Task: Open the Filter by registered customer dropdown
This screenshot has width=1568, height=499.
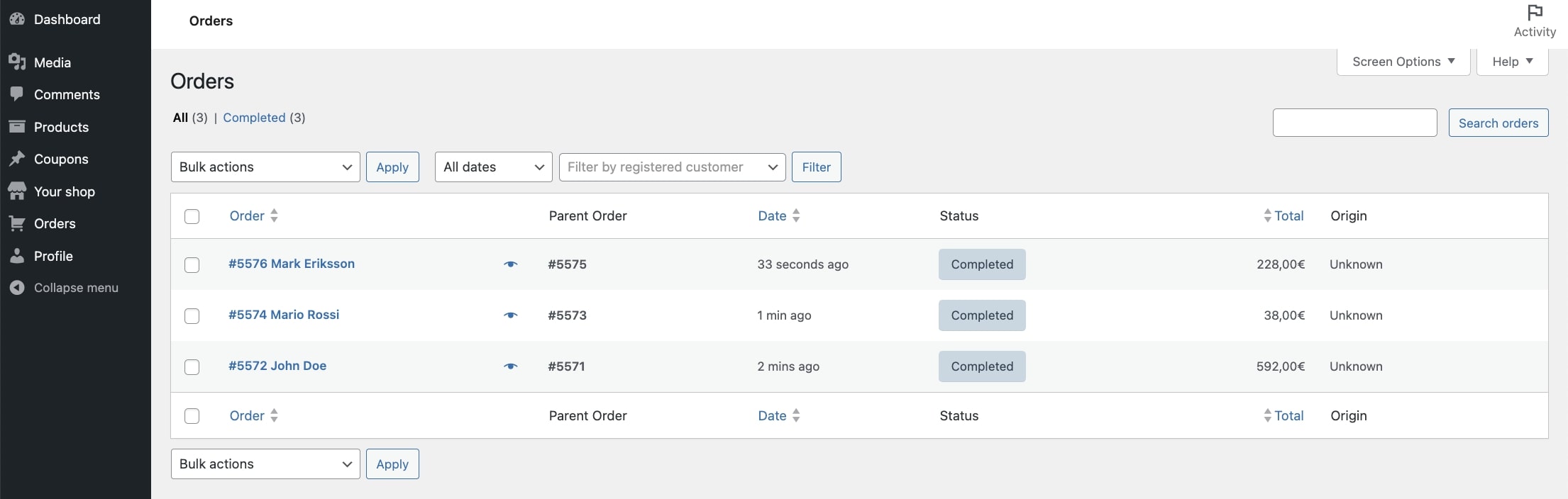Action: point(672,167)
